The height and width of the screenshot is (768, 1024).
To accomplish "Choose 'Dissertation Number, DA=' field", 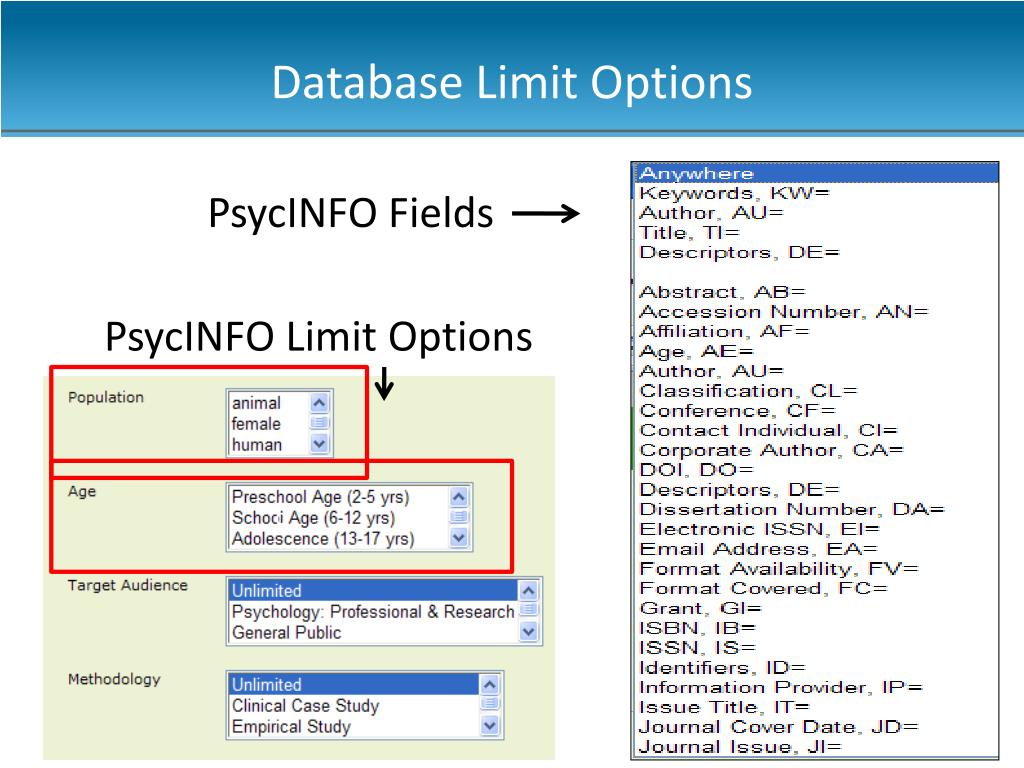I will 792,509.
